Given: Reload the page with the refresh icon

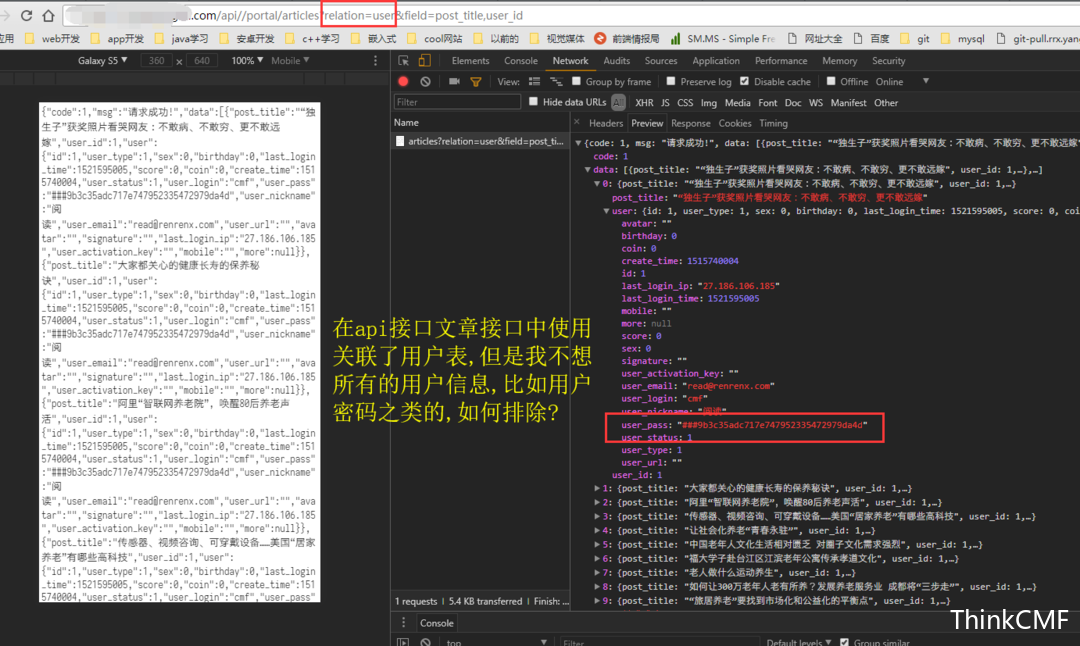Looking at the screenshot, I should click(x=26, y=15).
